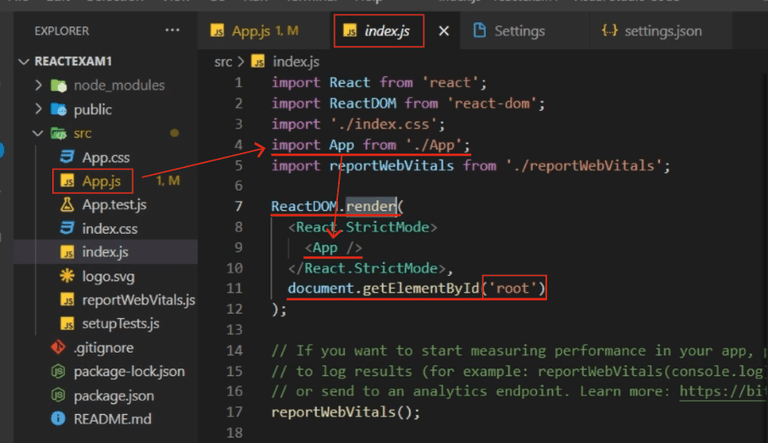Screen dimensions: 768x443
Task: Click the node_modules folder icon
Action: [x=59, y=86]
